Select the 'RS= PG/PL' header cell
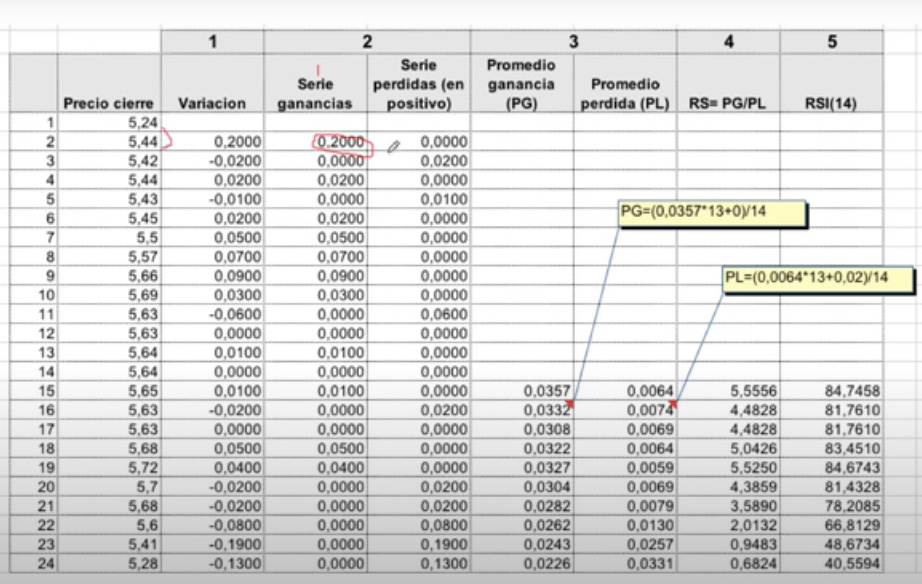The width and height of the screenshot is (922, 584). click(x=728, y=102)
